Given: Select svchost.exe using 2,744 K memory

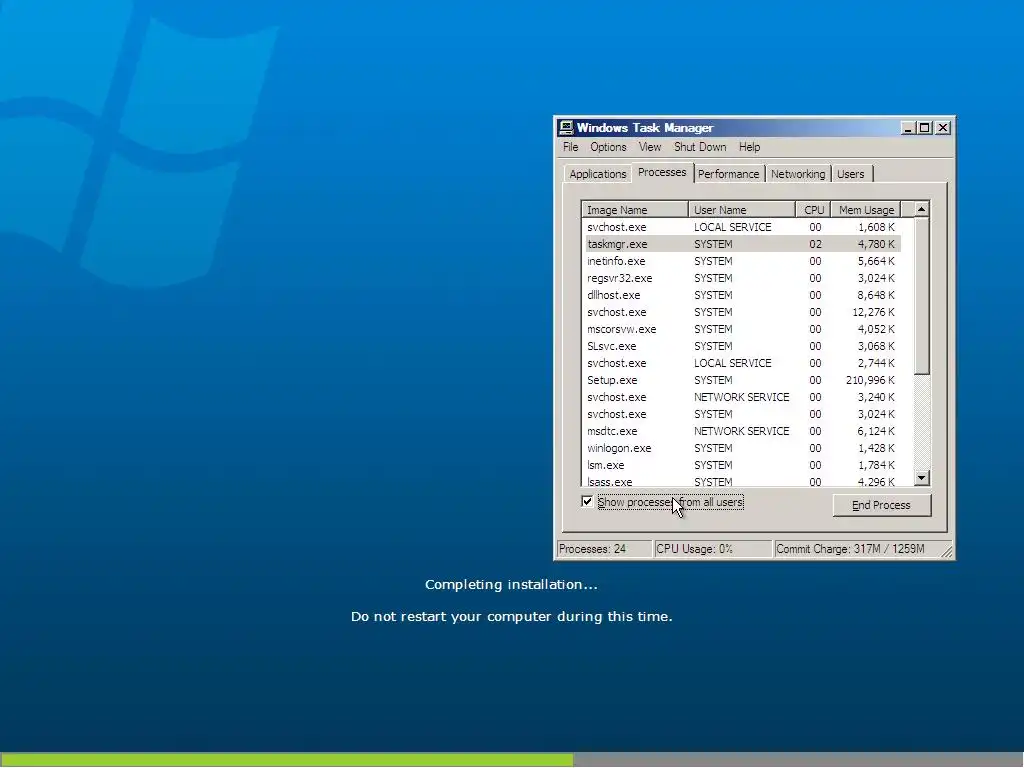Looking at the screenshot, I should (x=741, y=363).
